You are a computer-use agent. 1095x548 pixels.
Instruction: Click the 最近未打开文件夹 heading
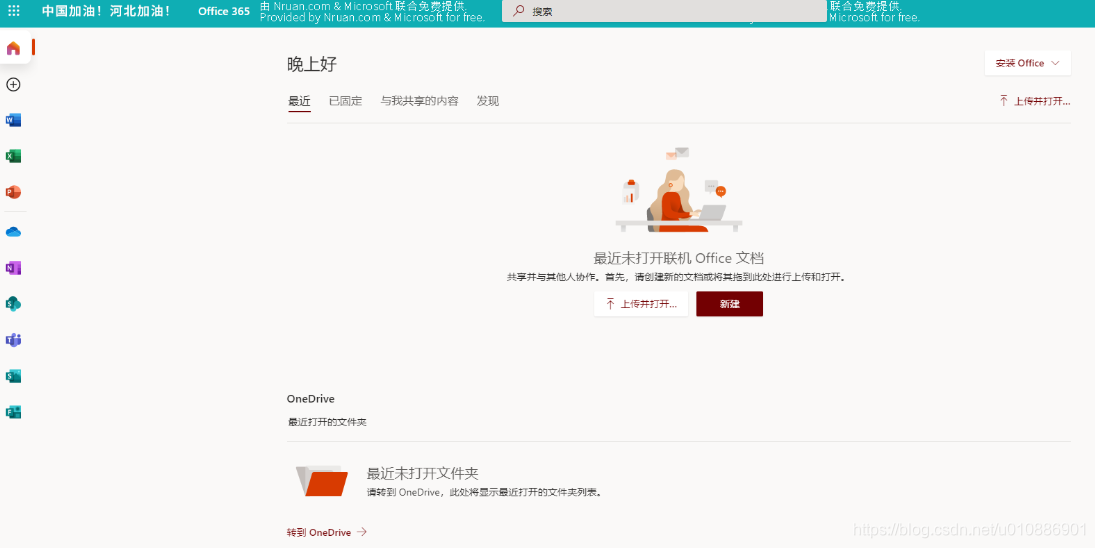(422, 473)
